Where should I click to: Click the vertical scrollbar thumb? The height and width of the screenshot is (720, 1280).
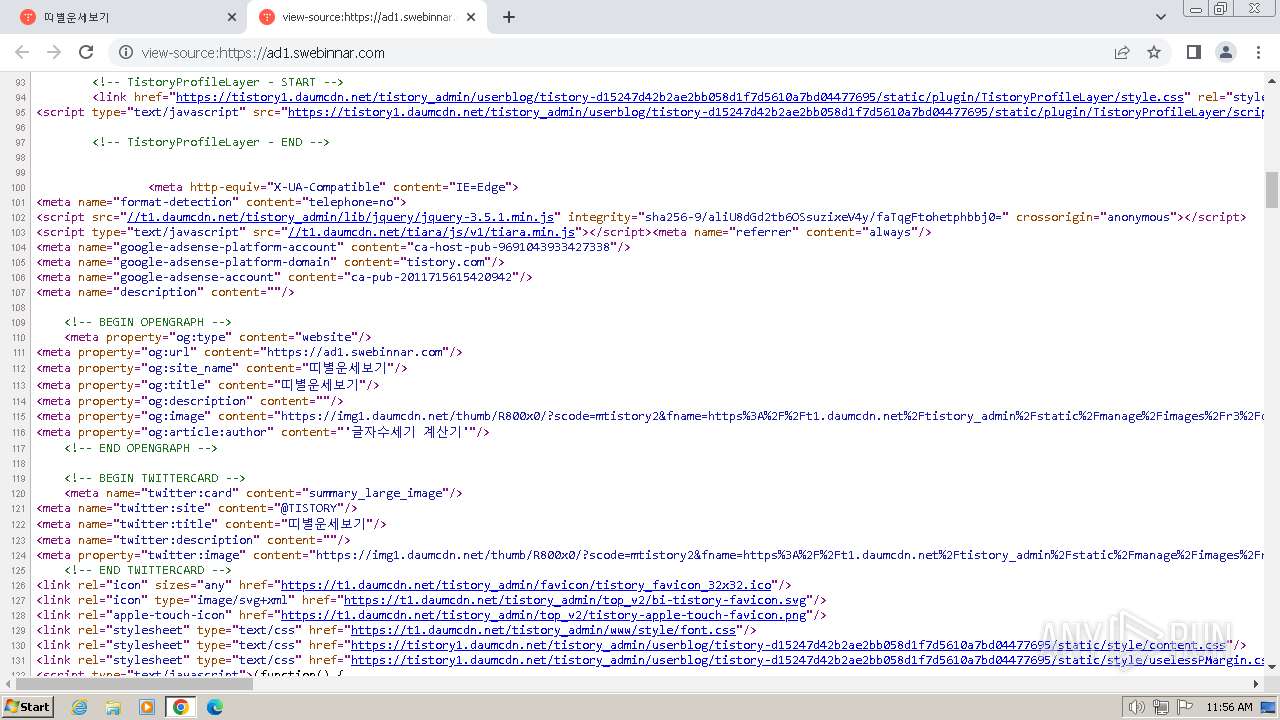1272,190
